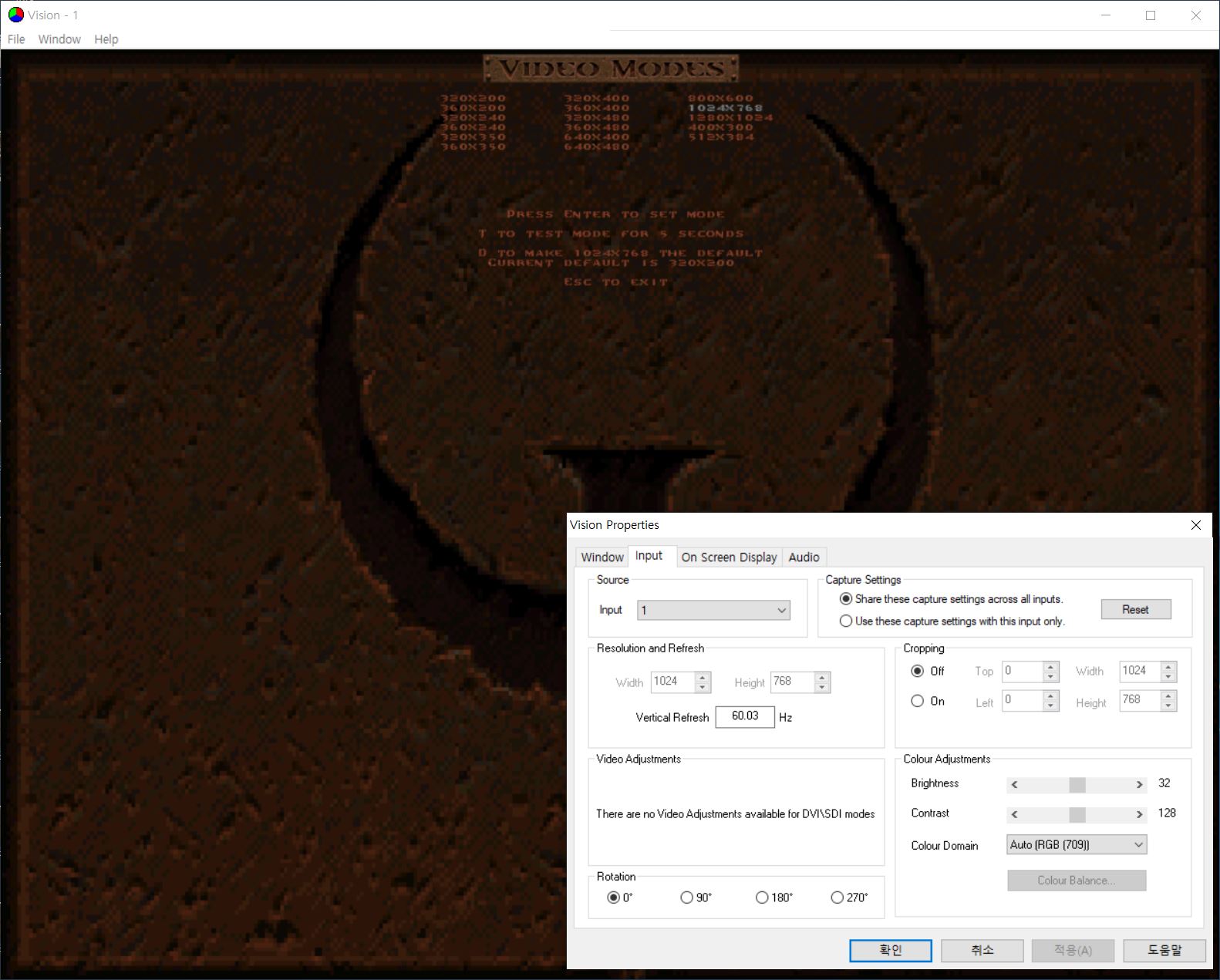1220x980 pixels.
Task: Click Brightness slider left arrow
Action: (x=1015, y=784)
